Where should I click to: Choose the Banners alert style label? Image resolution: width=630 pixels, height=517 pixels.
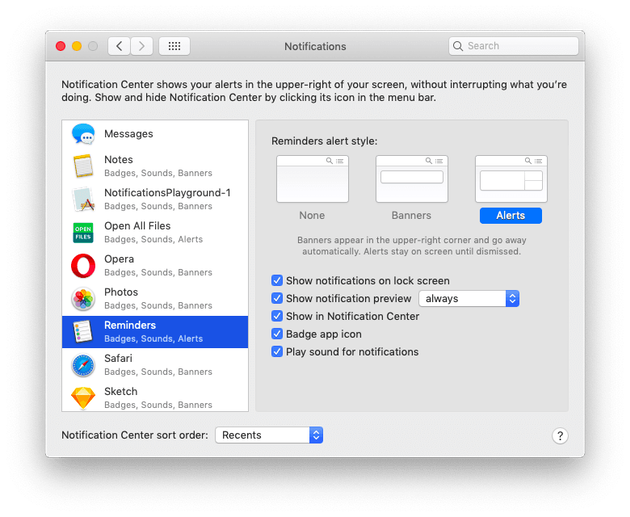point(411,215)
